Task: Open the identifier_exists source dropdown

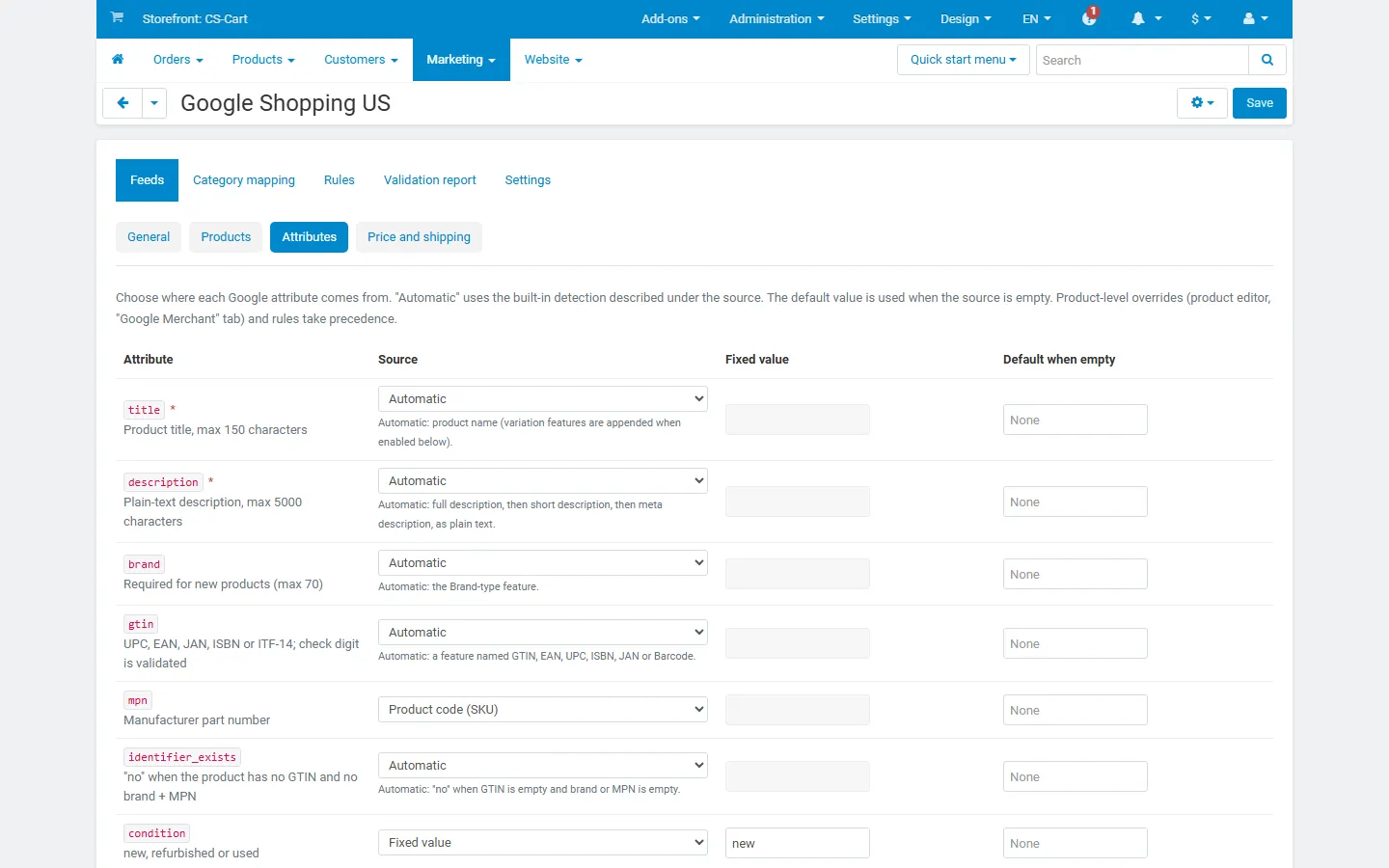Action: coord(543,765)
